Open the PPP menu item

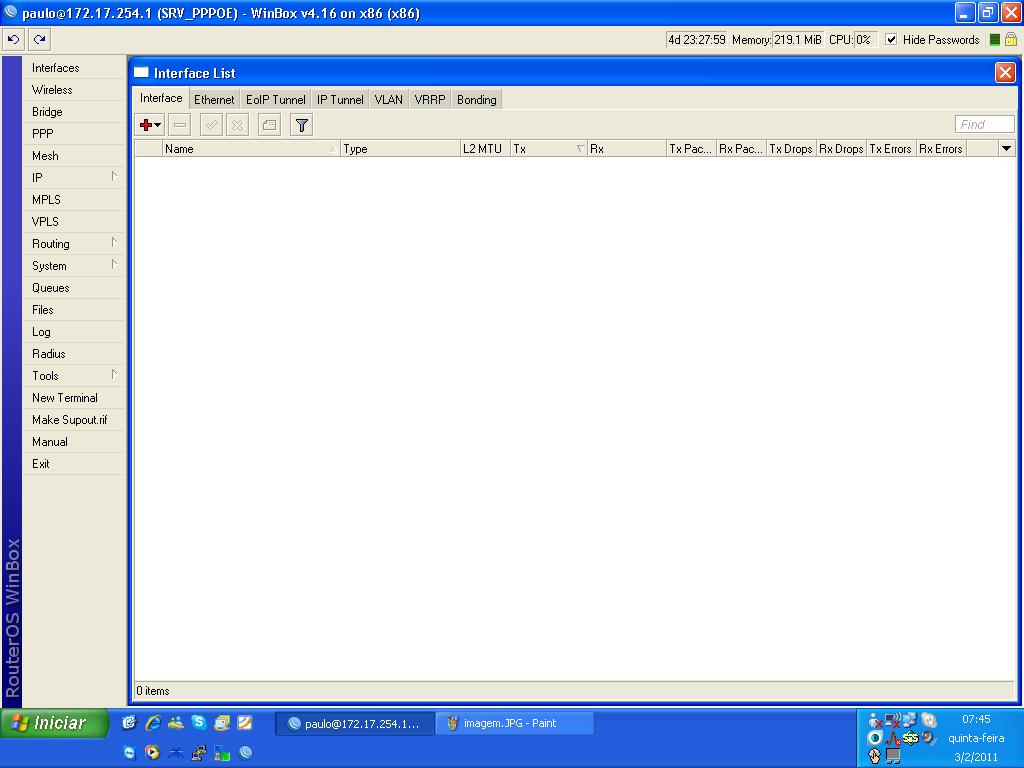tap(74, 134)
